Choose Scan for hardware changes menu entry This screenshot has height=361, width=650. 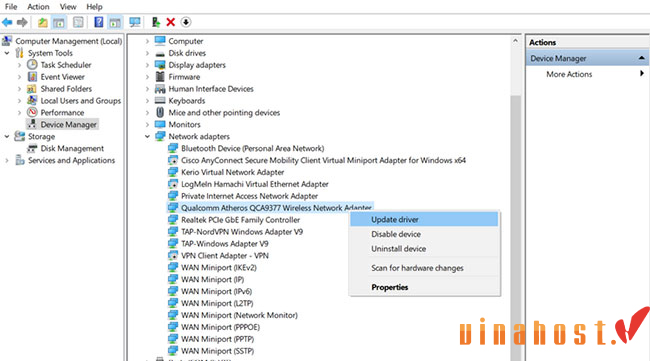(424, 268)
